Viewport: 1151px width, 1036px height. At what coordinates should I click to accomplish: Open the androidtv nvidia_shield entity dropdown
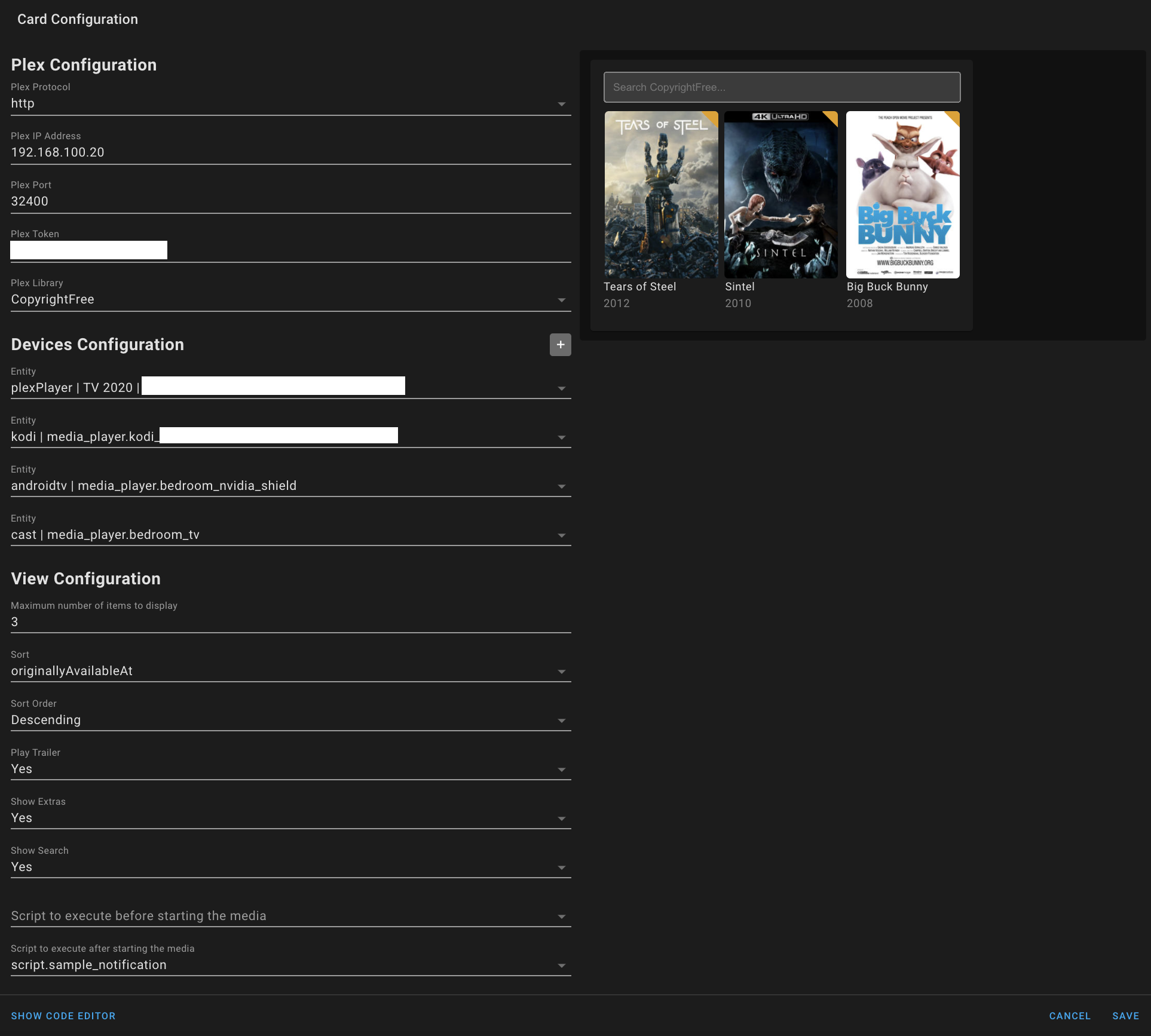click(x=290, y=486)
